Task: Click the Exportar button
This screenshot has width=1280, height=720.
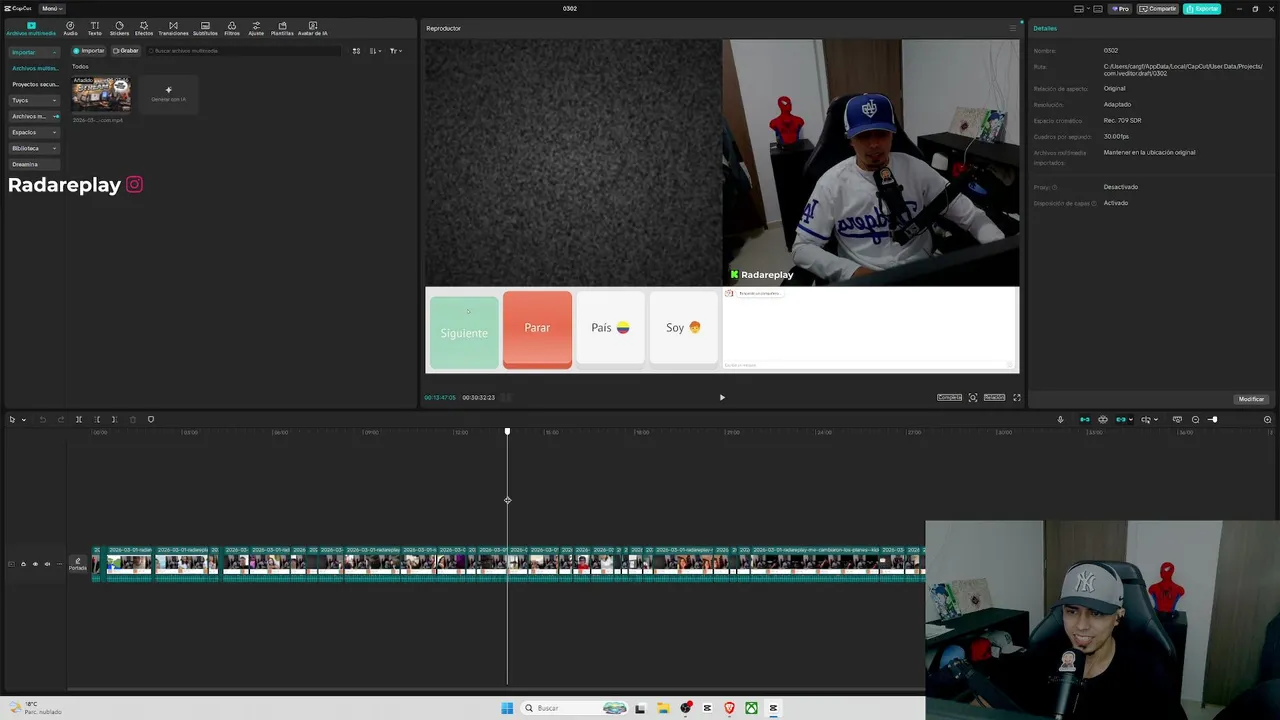Action: pyautogui.click(x=1202, y=8)
